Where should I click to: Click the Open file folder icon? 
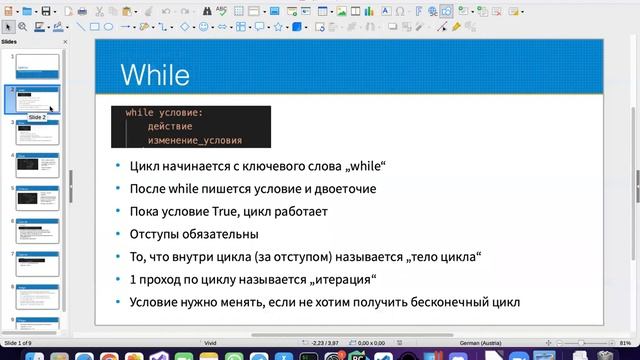click(27, 11)
